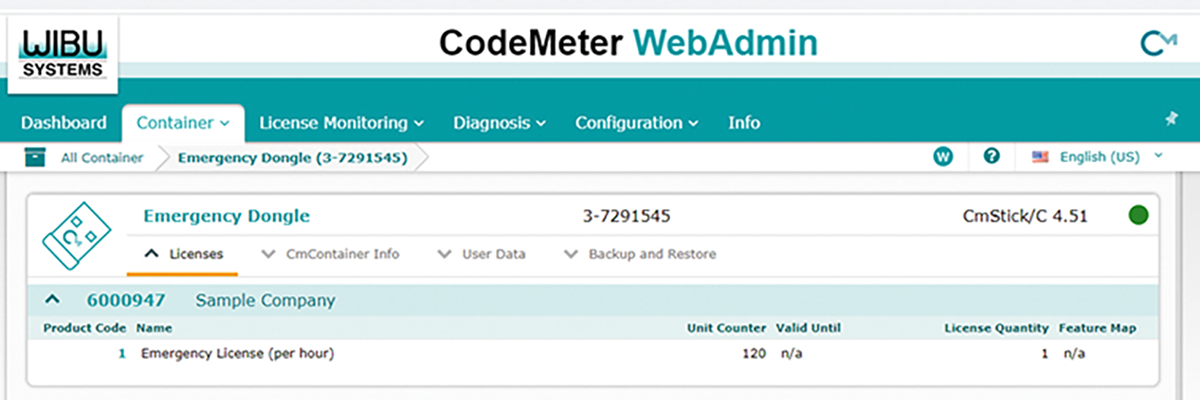Open the WebAdmin W circle icon
1200x400 pixels.
942,157
